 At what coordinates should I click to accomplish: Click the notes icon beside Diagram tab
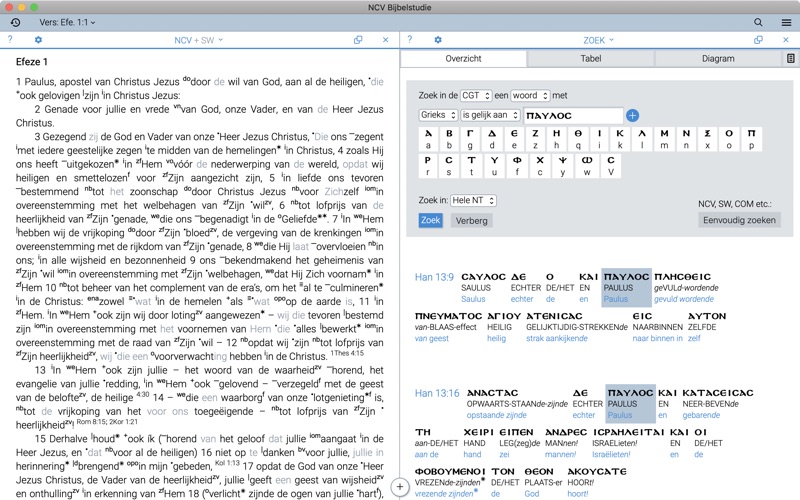(791, 59)
